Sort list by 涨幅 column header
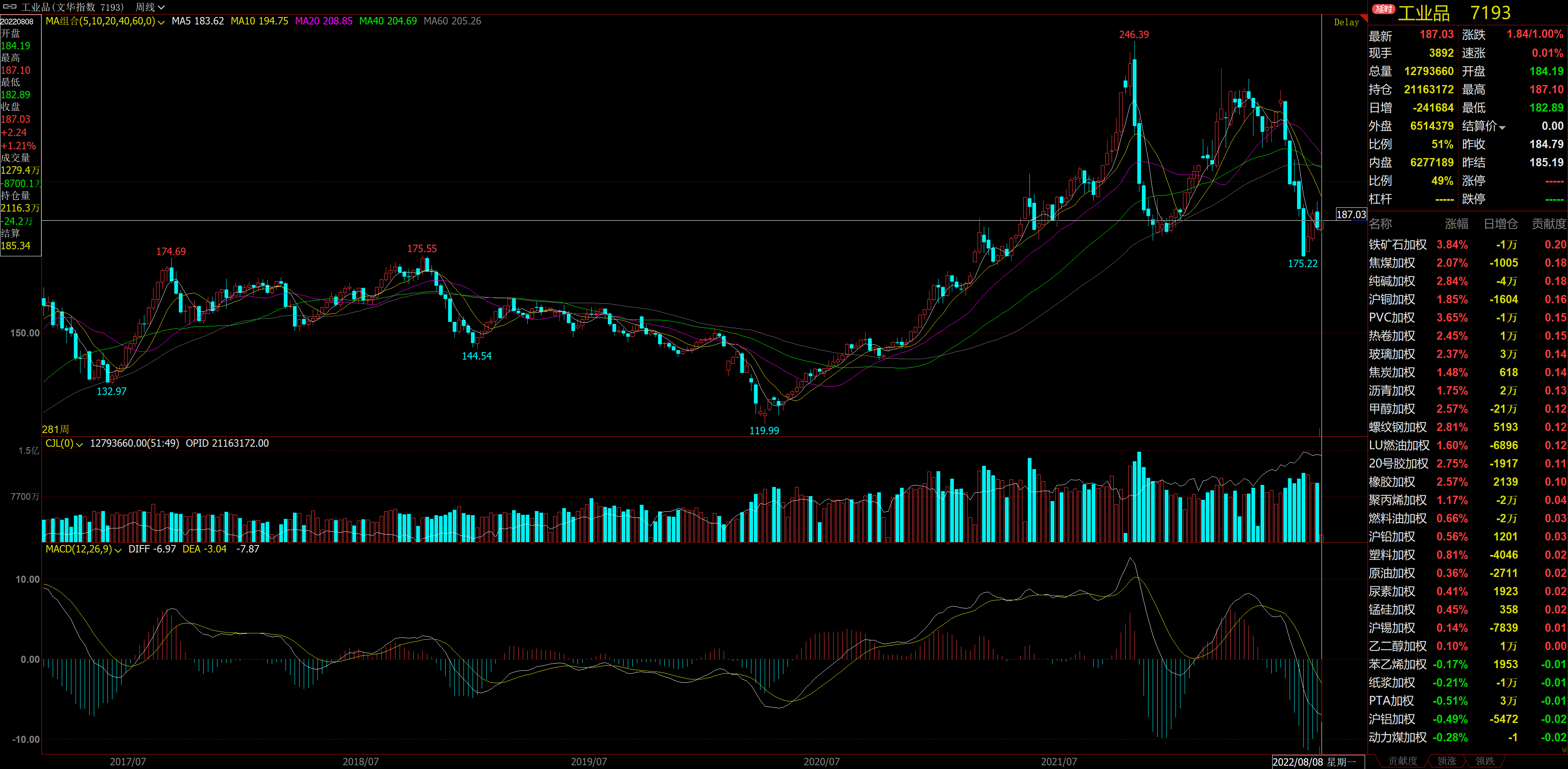 [x=1456, y=224]
